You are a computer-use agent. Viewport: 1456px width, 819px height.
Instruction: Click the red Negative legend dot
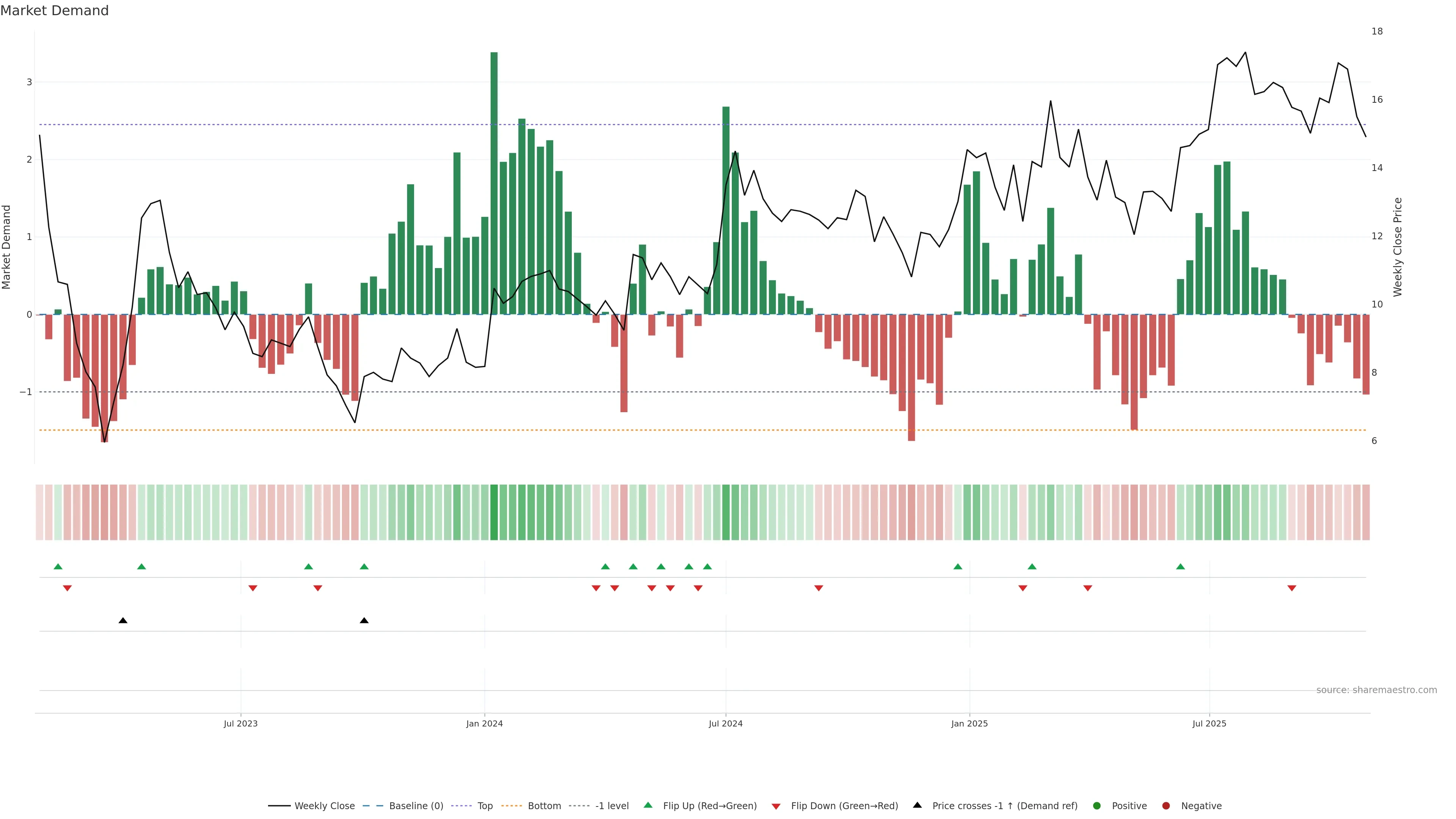[x=1166, y=805]
